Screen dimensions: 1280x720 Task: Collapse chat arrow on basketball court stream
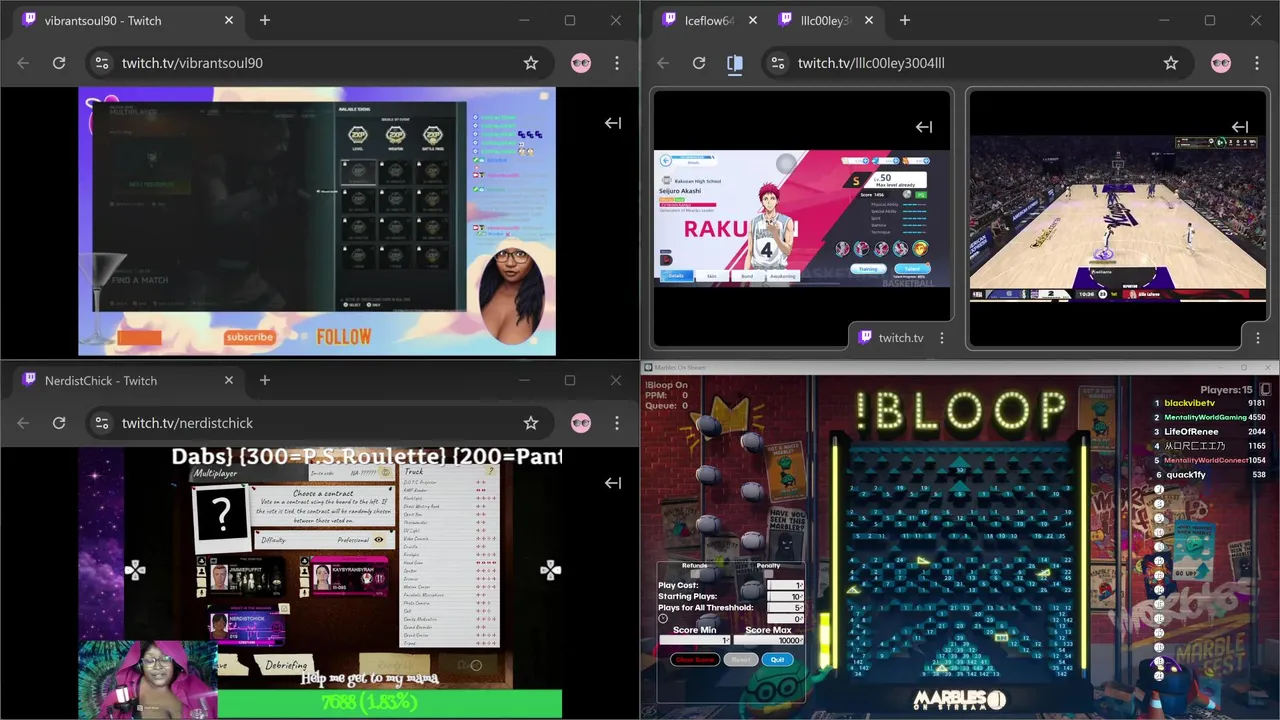tap(1240, 127)
